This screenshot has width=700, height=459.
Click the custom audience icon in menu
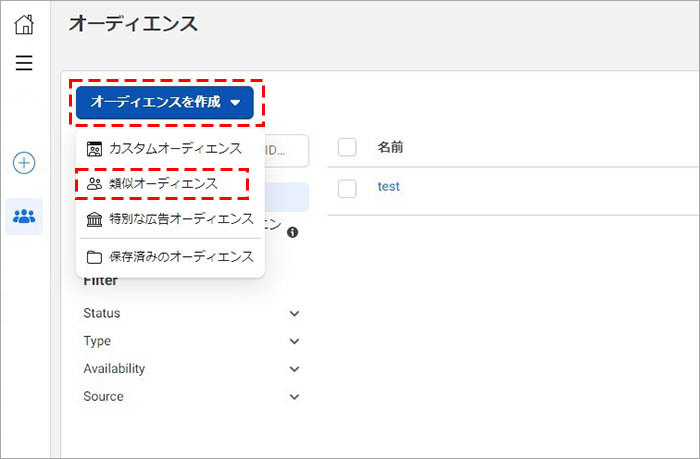(x=95, y=149)
